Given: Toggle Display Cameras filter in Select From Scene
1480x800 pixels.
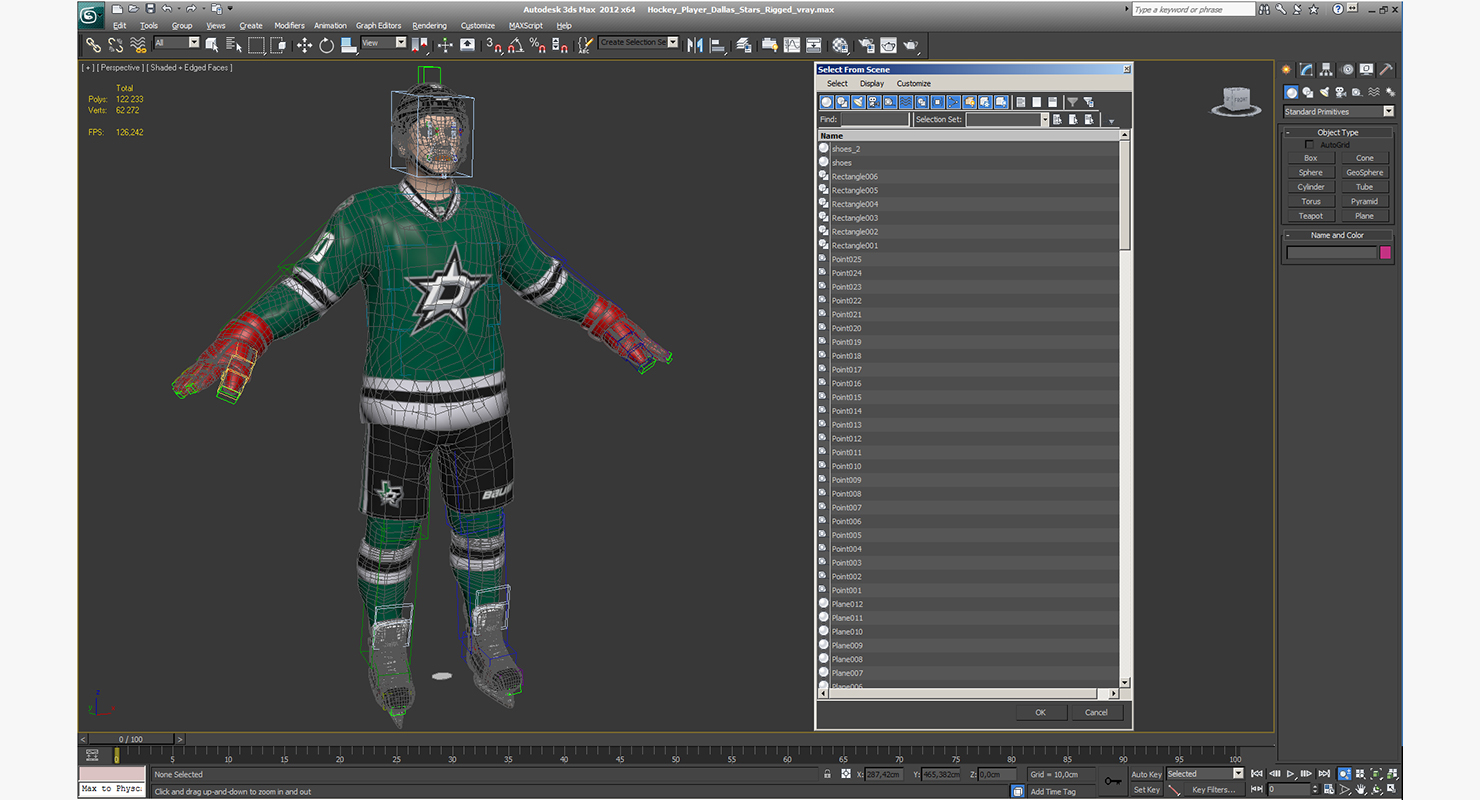Looking at the screenshot, I should tap(874, 102).
